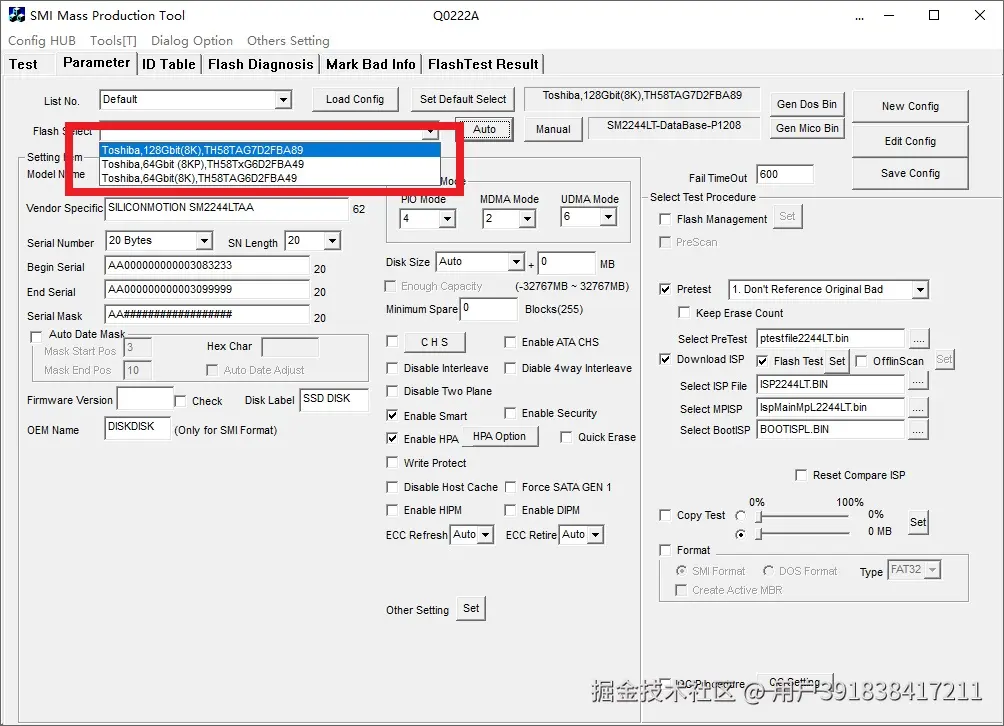Image resolution: width=1004 pixels, height=726 pixels.
Task: Click the Copy Test percentage slider
Action: [803, 516]
